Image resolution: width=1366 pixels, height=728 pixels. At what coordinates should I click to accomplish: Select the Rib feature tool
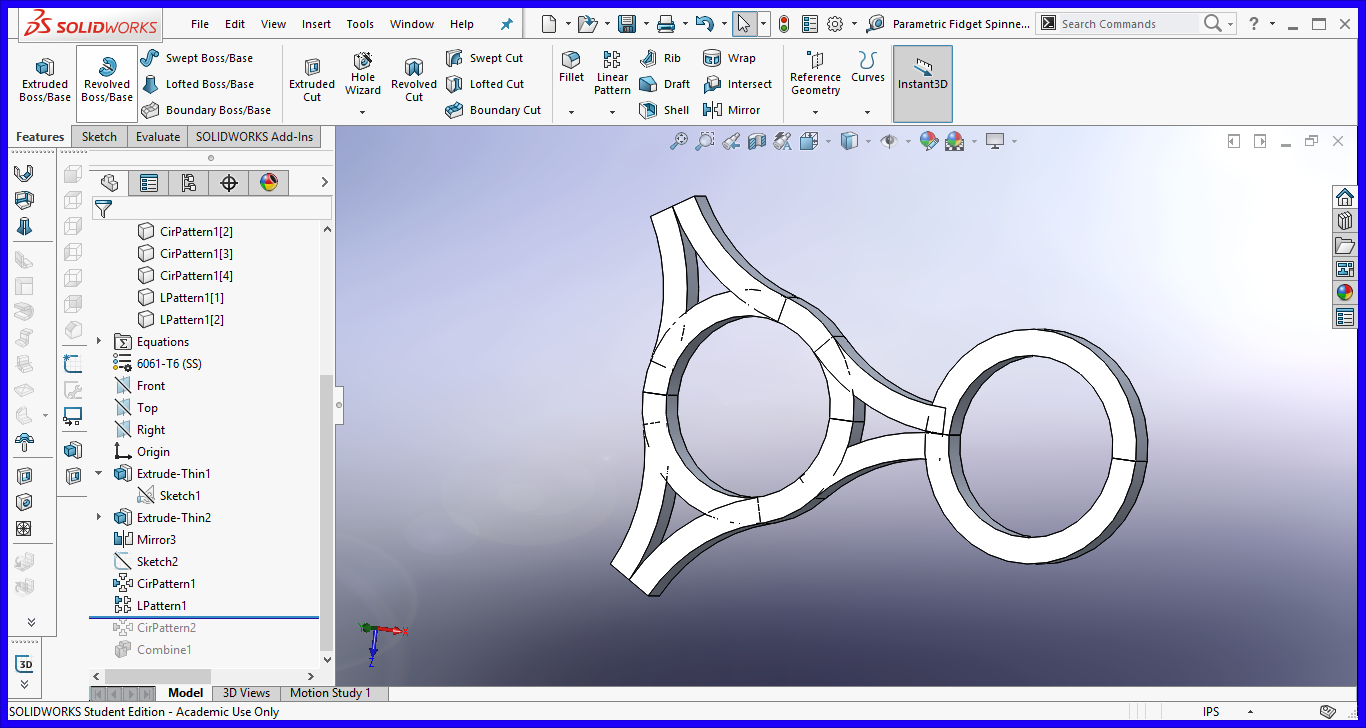661,57
